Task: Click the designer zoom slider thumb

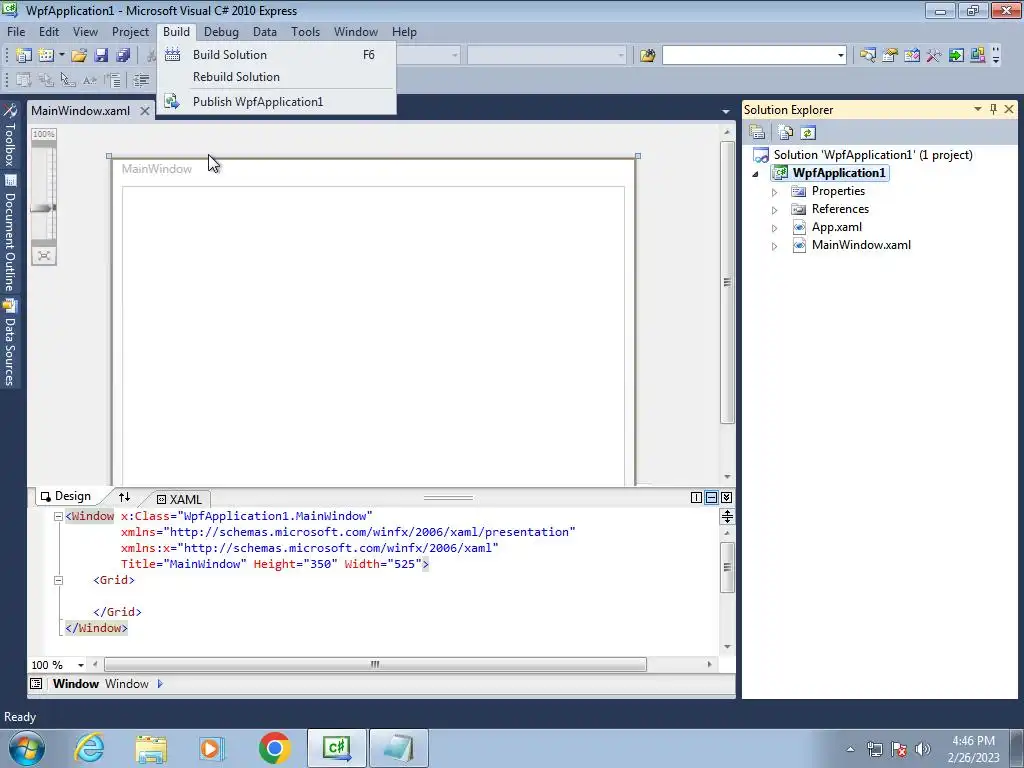Action: point(43,208)
